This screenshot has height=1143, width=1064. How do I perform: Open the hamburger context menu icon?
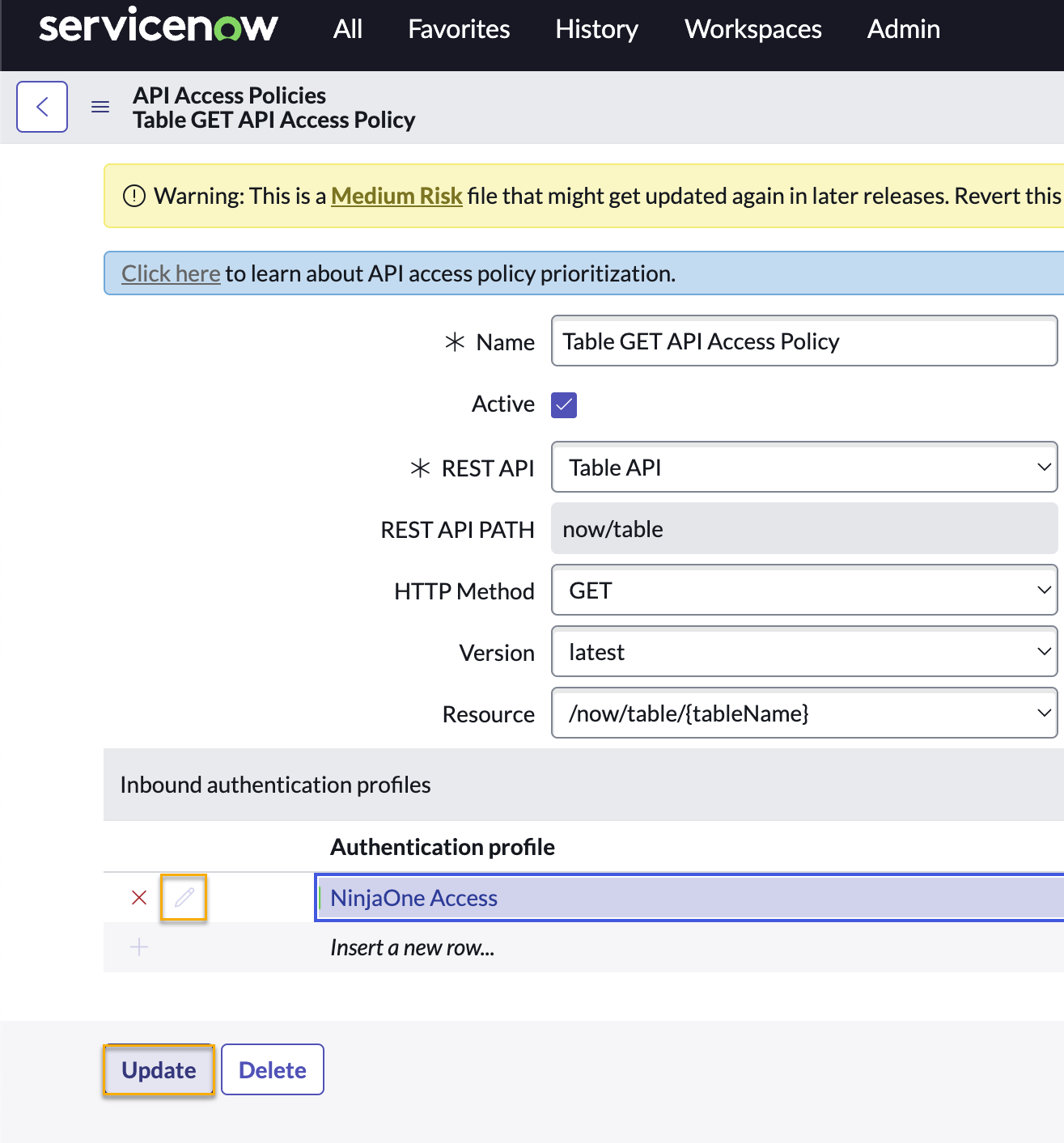pos(100,107)
